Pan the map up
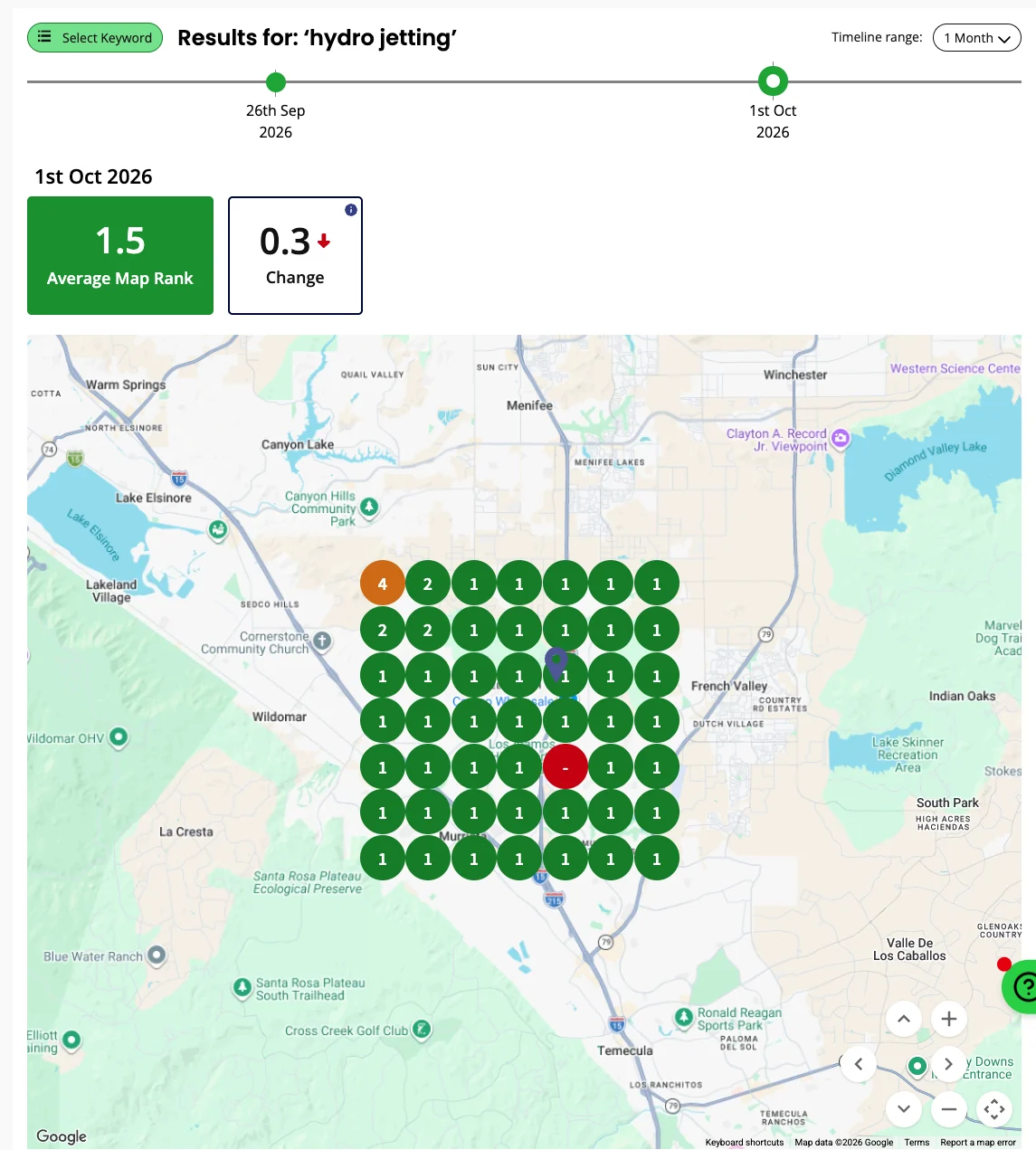Image resolution: width=1036 pixels, height=1150 pixels. pos(903,1019)
